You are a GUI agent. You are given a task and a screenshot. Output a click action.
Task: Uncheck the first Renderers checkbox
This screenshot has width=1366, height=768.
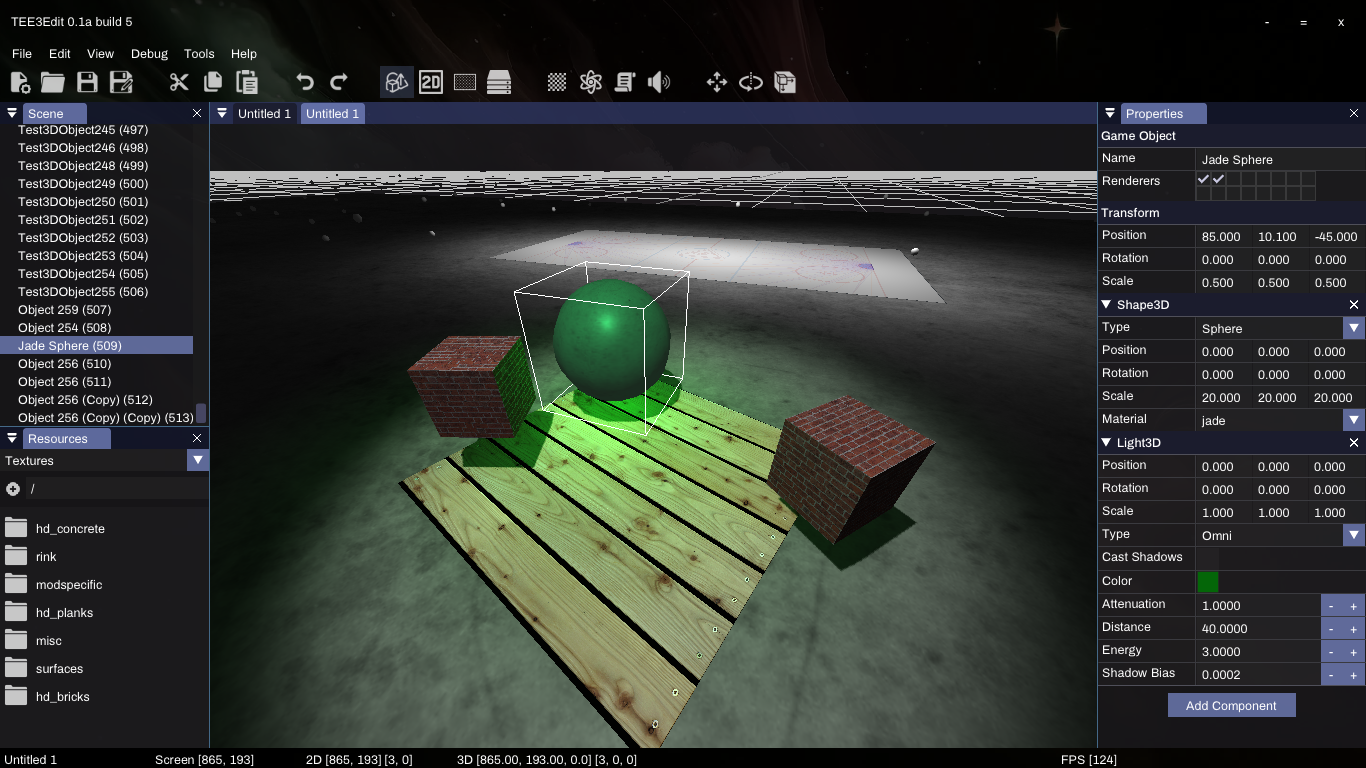(1203, 180)
